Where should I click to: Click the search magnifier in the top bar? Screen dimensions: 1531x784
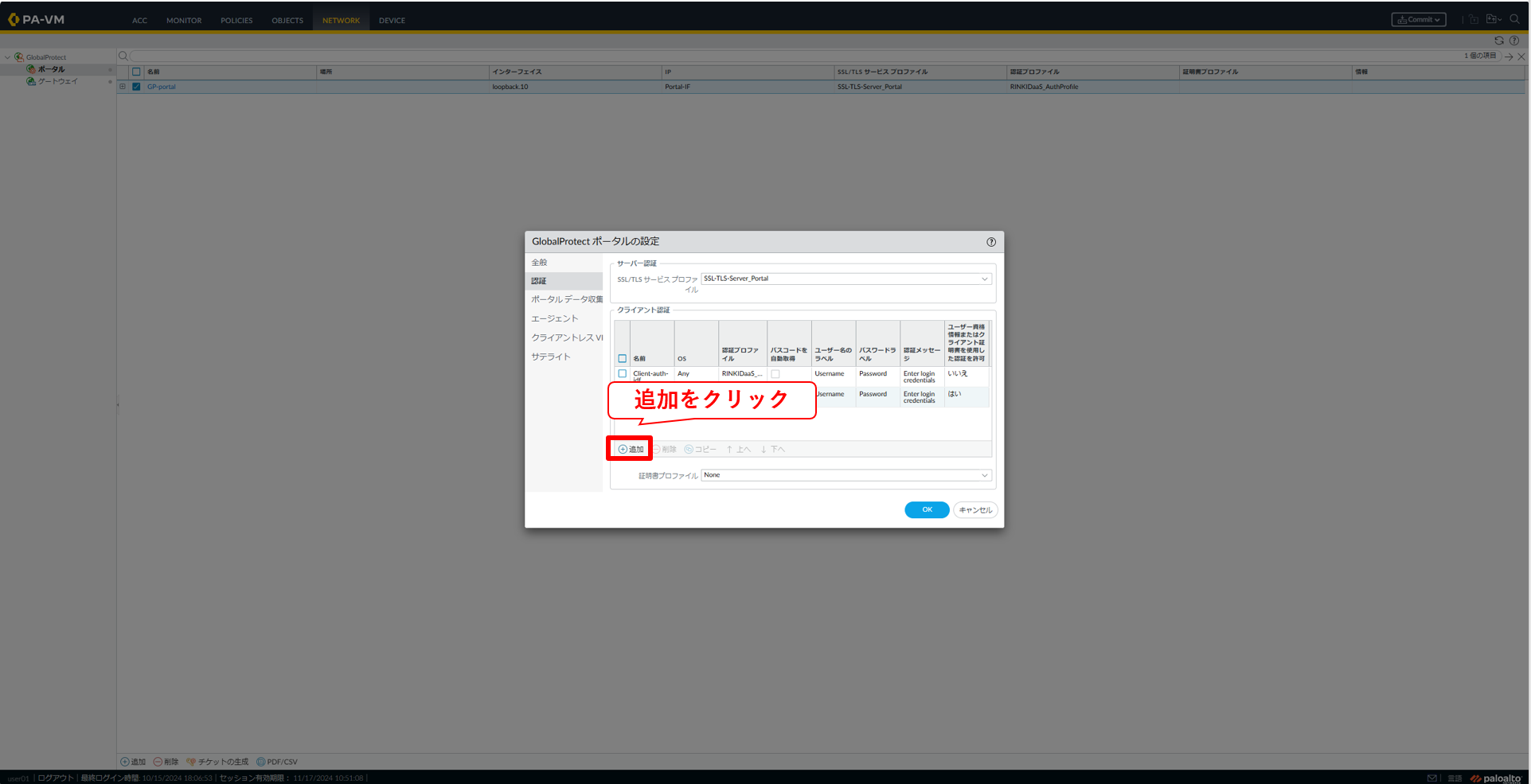(1514, 19)
